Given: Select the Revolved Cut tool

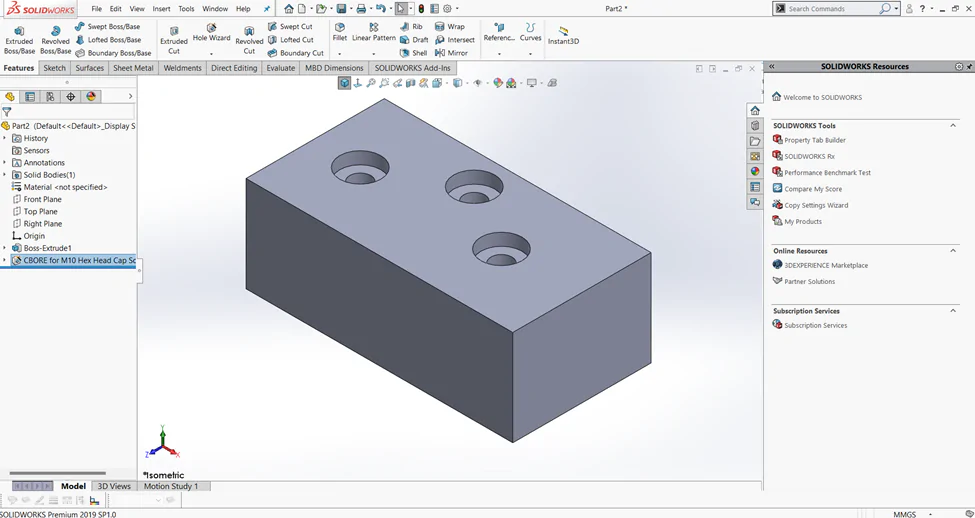Looking at the screenshot, I should 249,40.
